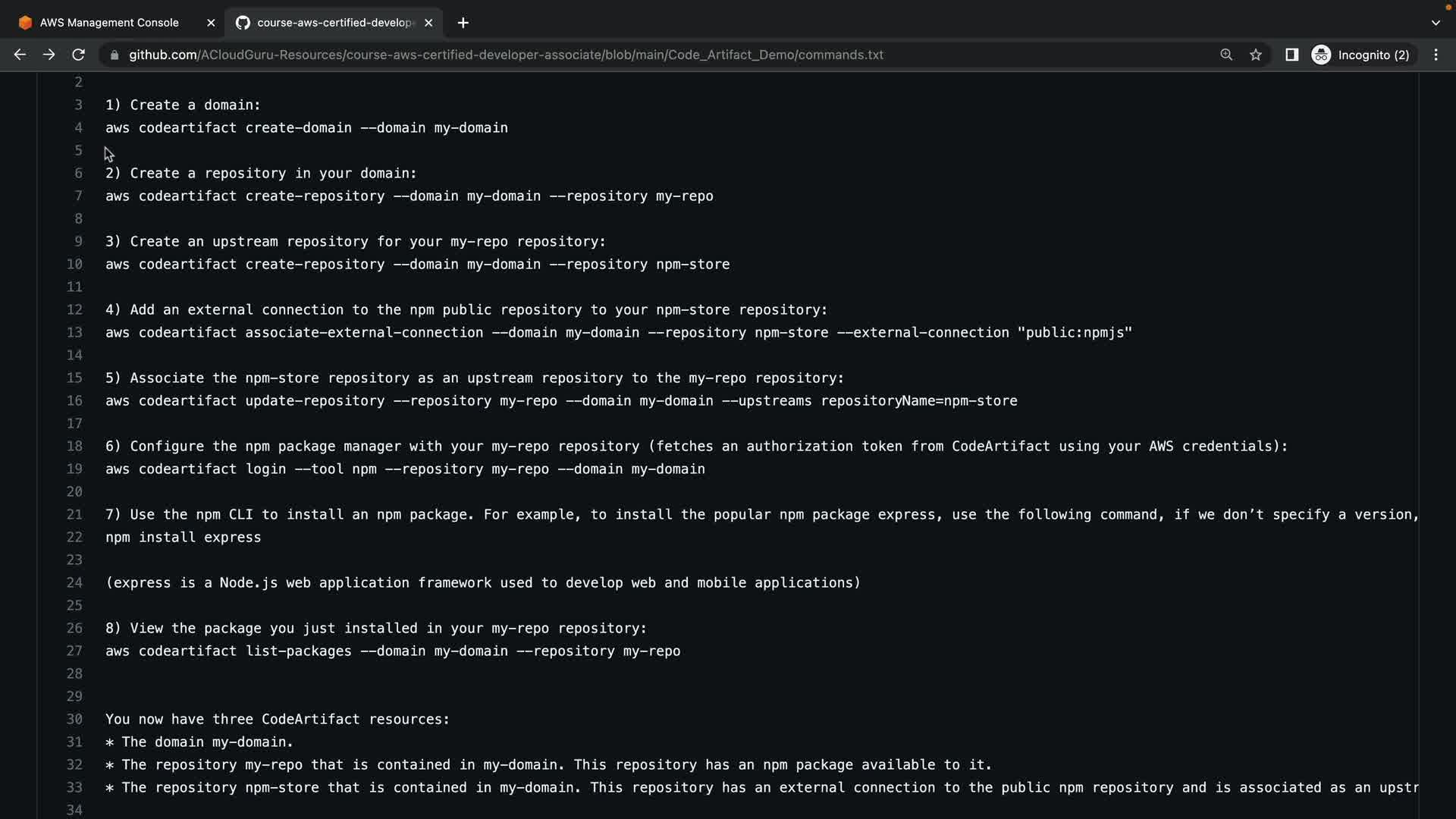Expand the tab search chevron

pos(1435,23)
